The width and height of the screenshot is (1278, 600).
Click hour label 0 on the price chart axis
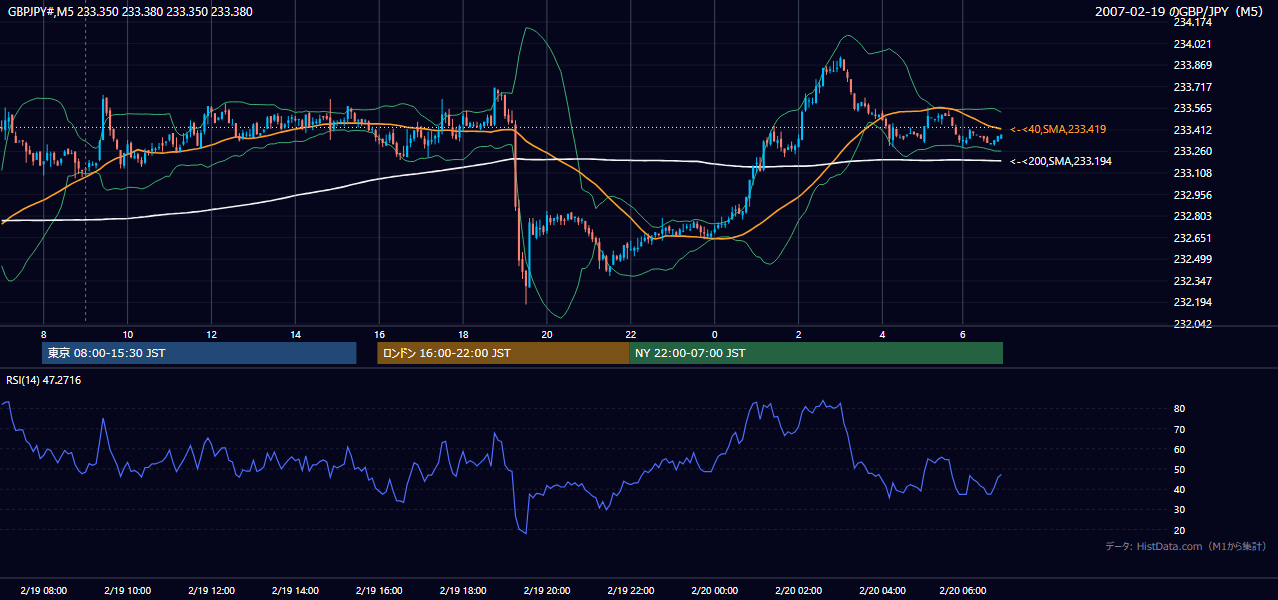714,333
